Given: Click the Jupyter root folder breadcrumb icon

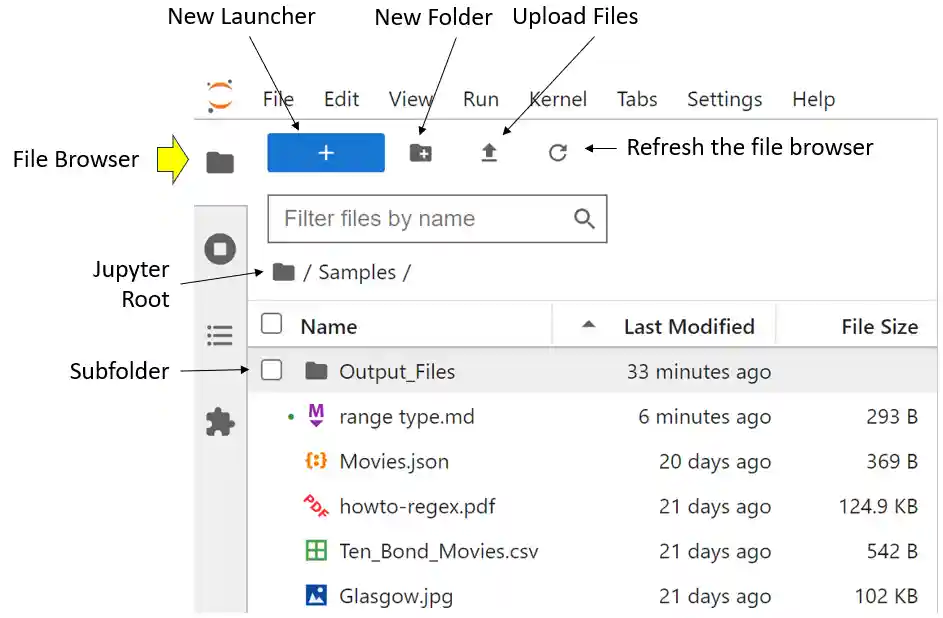Looking at the screenshot, I should [x=283, y=271].
